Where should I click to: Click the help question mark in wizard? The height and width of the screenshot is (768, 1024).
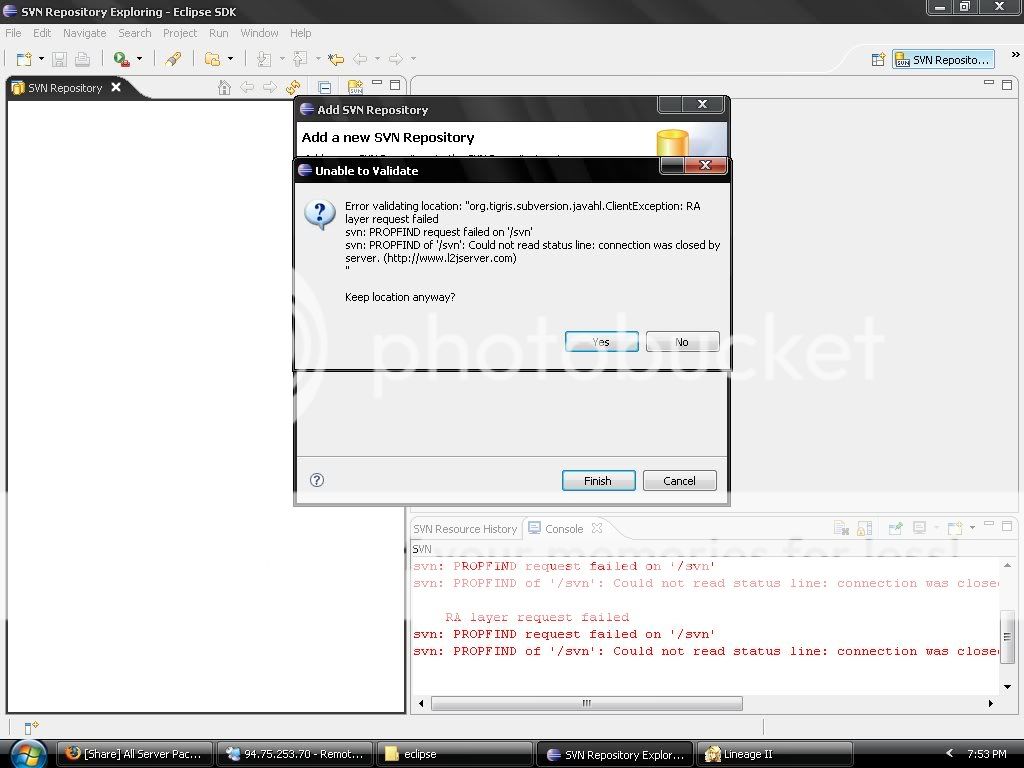coord(317,480)
